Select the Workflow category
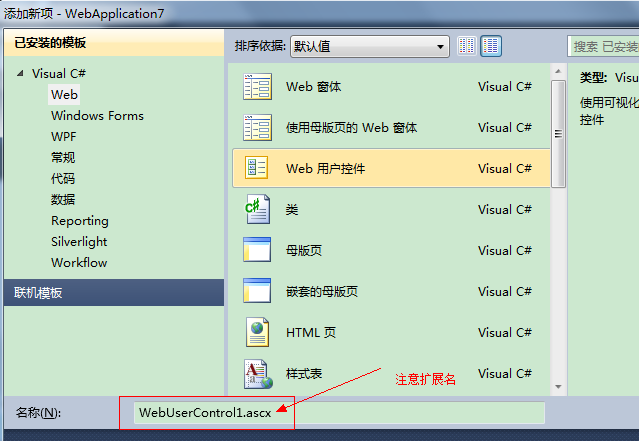The width and height of the screenshot is (639, 441). tap(79, 263)
